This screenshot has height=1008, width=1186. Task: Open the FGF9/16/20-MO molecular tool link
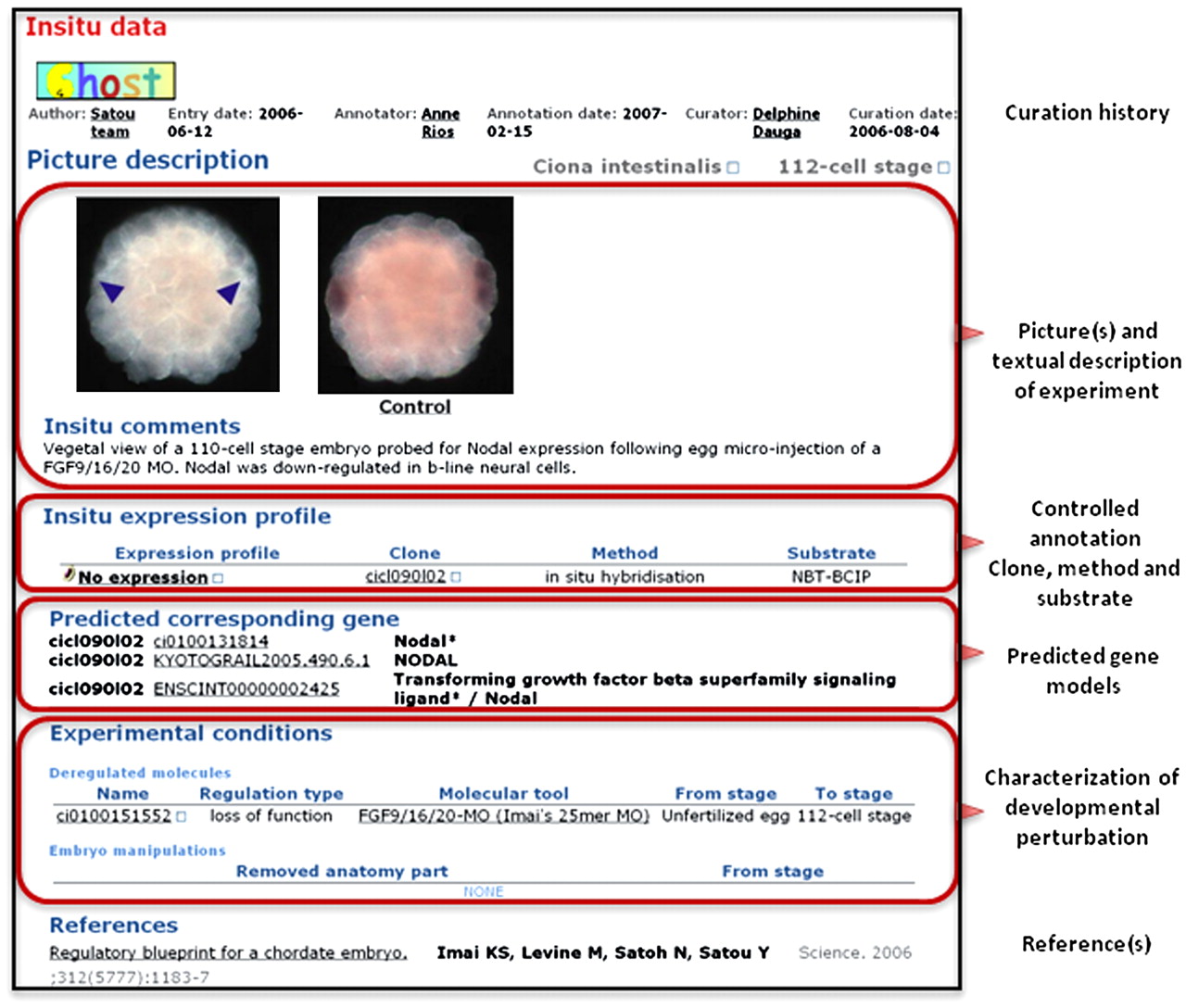pos(503,816)
